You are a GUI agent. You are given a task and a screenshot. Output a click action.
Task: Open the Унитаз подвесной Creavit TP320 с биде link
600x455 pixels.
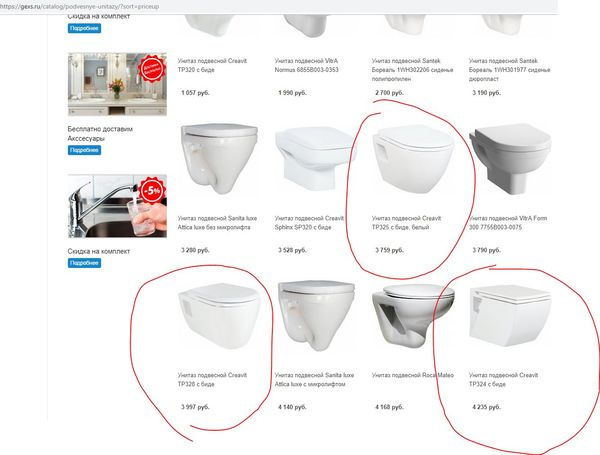tap(212, 65)
